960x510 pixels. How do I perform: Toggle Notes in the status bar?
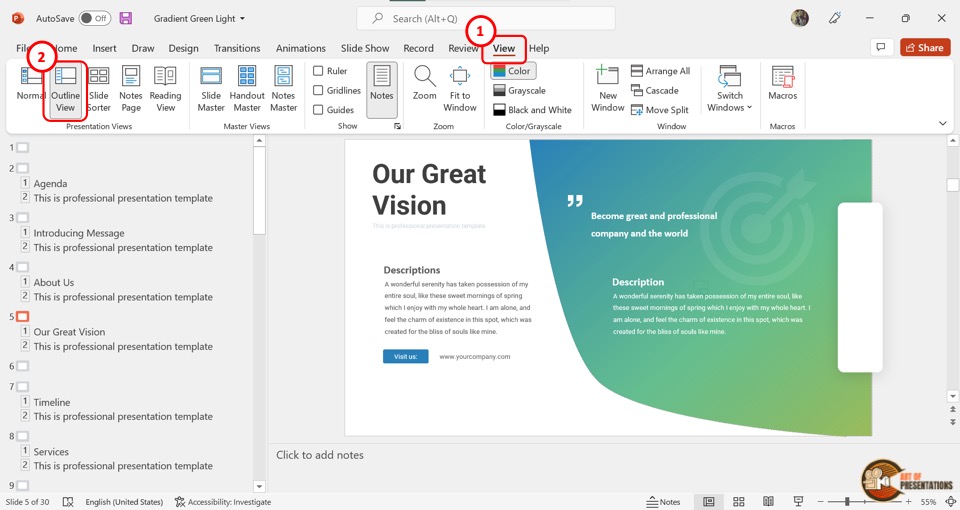(663, 501)
